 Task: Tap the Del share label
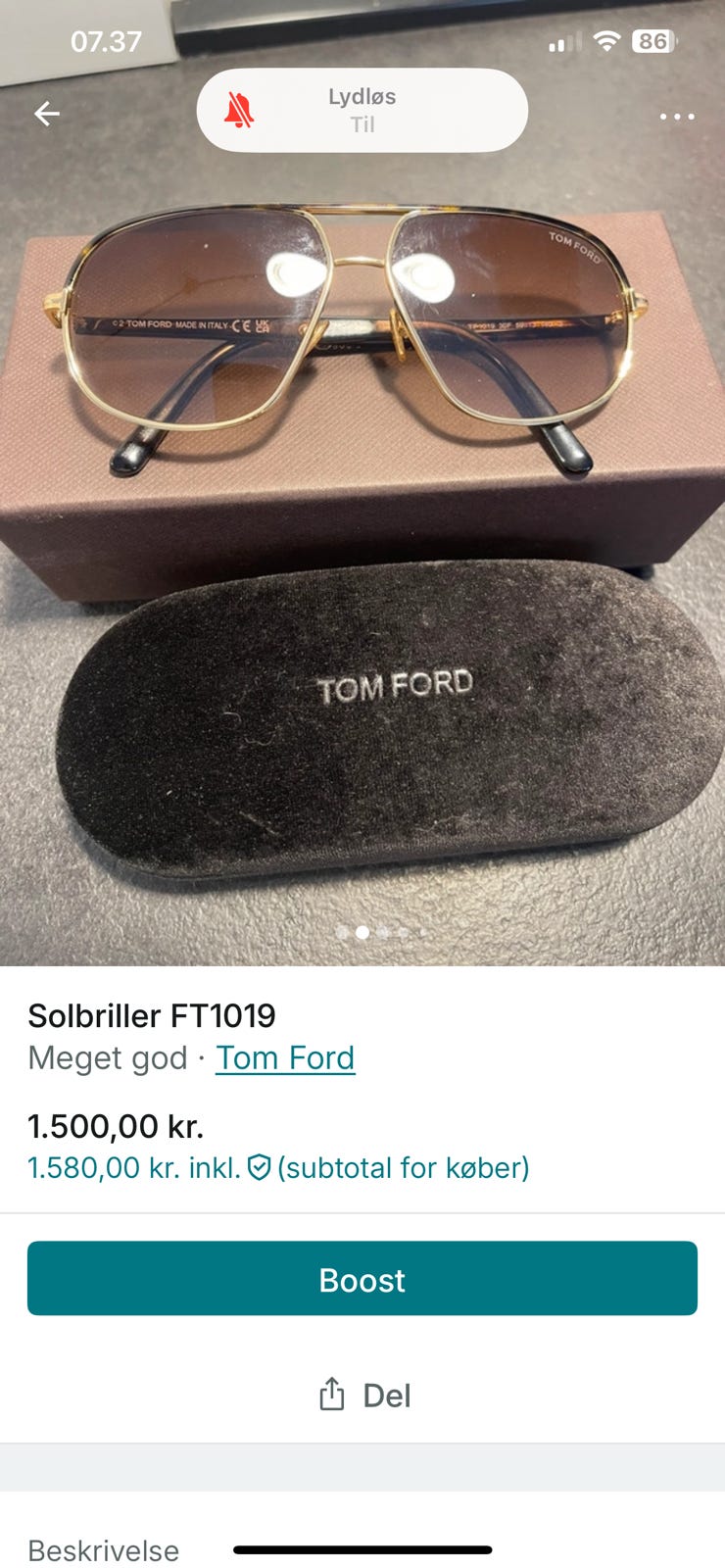click(387, 1396)
